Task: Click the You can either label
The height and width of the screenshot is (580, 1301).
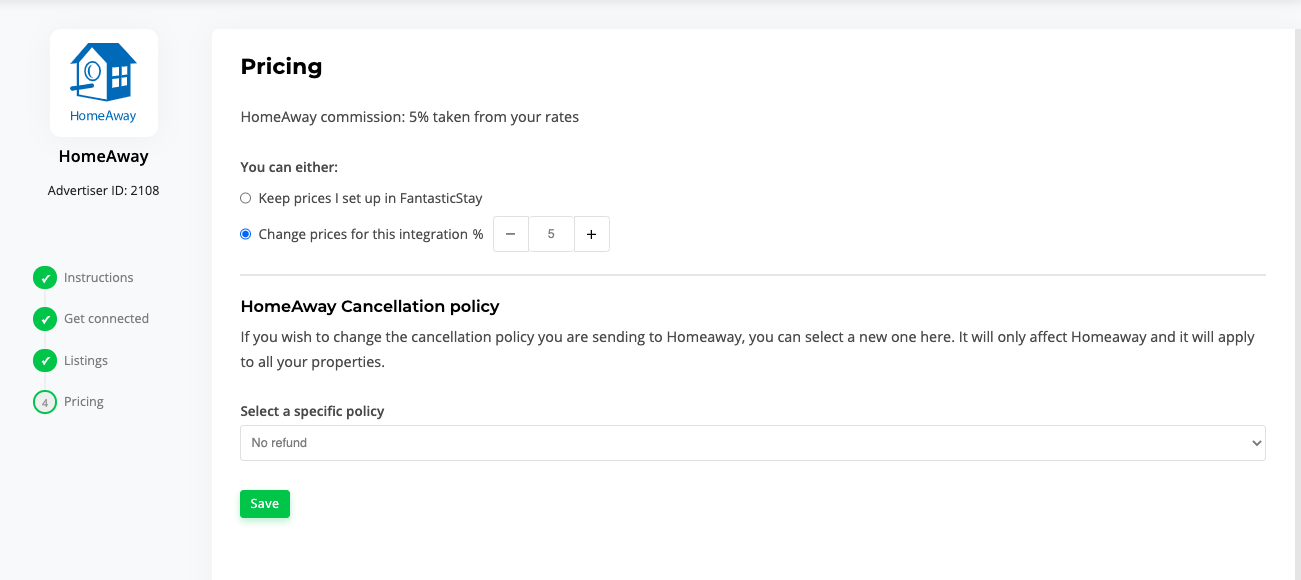Action: coord(289,167)
